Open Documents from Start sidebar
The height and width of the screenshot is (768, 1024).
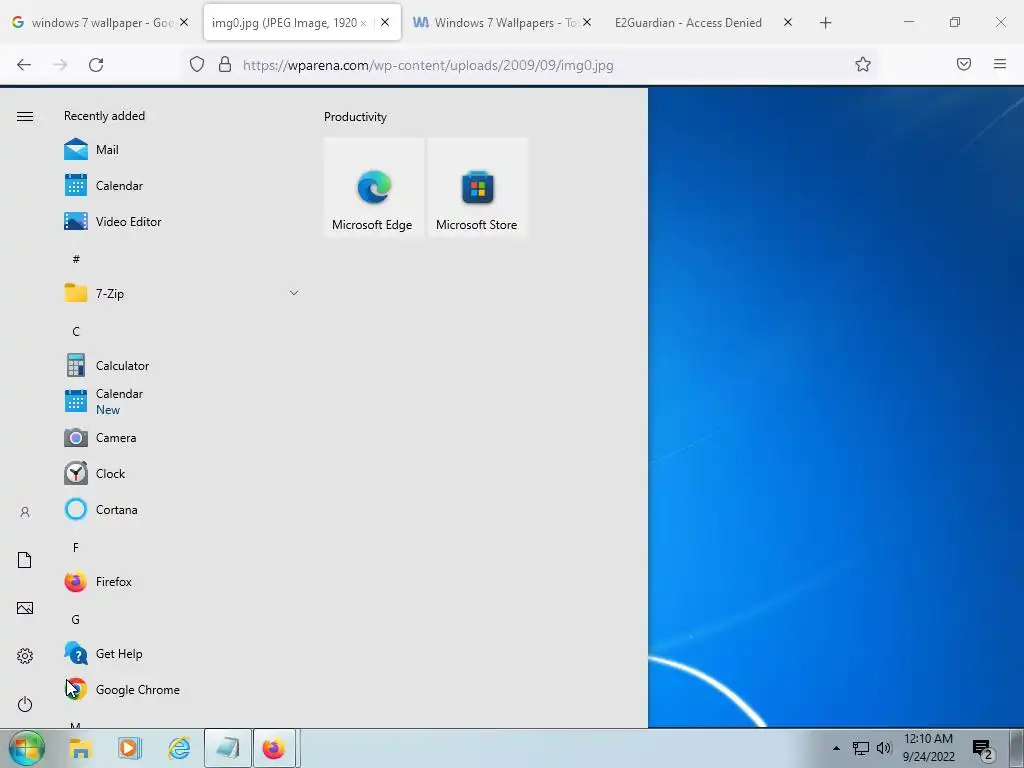[x=25, y=560]
